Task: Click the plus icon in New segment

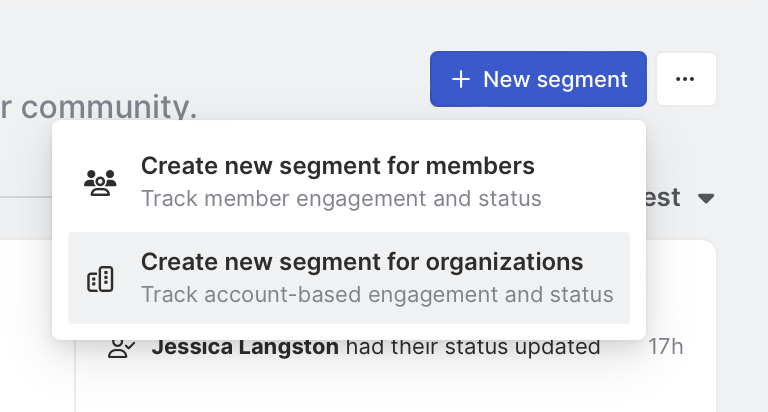Action: tap(460, 79)
